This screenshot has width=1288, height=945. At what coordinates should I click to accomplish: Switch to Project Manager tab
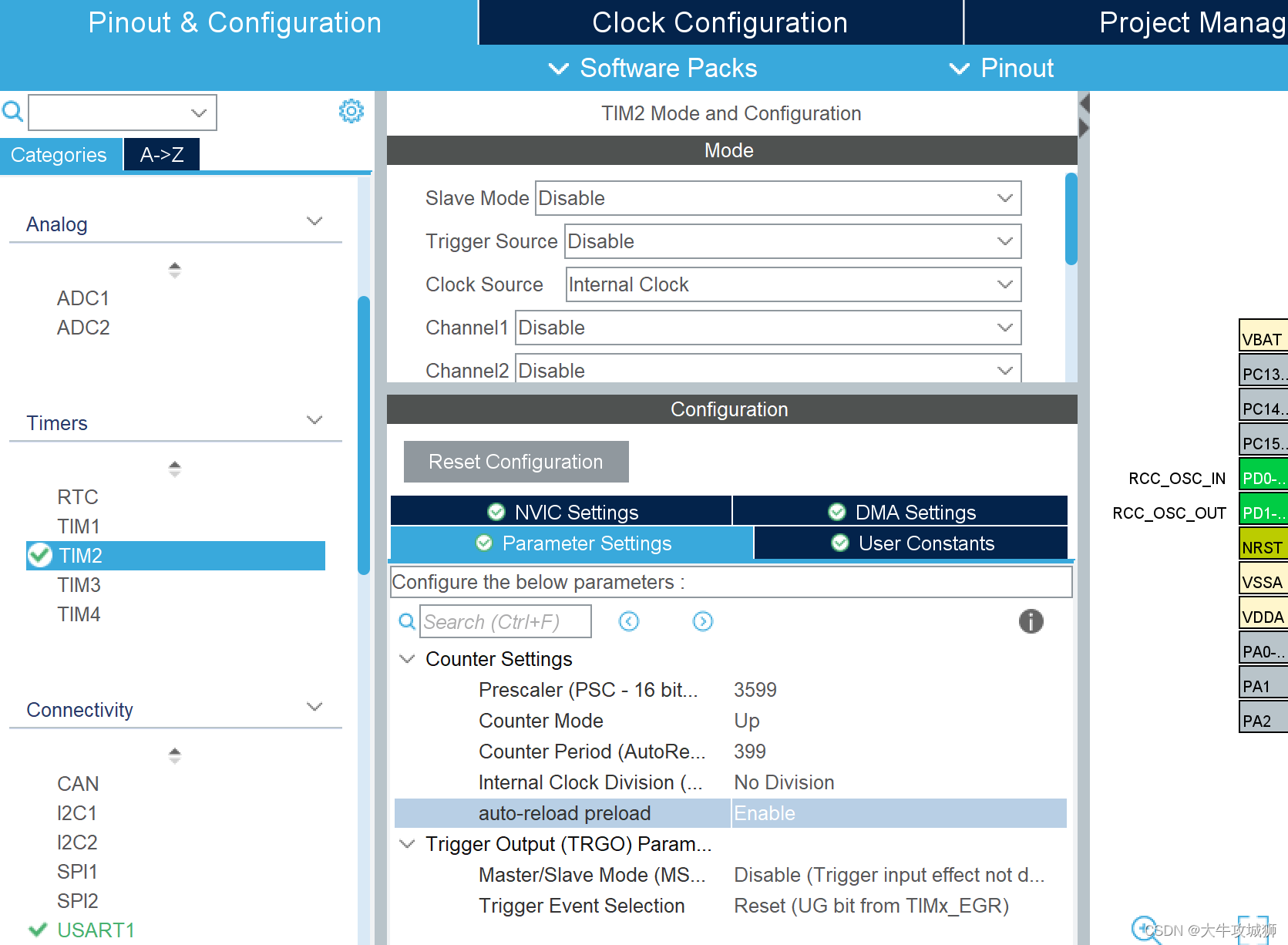pos(1127,22)
